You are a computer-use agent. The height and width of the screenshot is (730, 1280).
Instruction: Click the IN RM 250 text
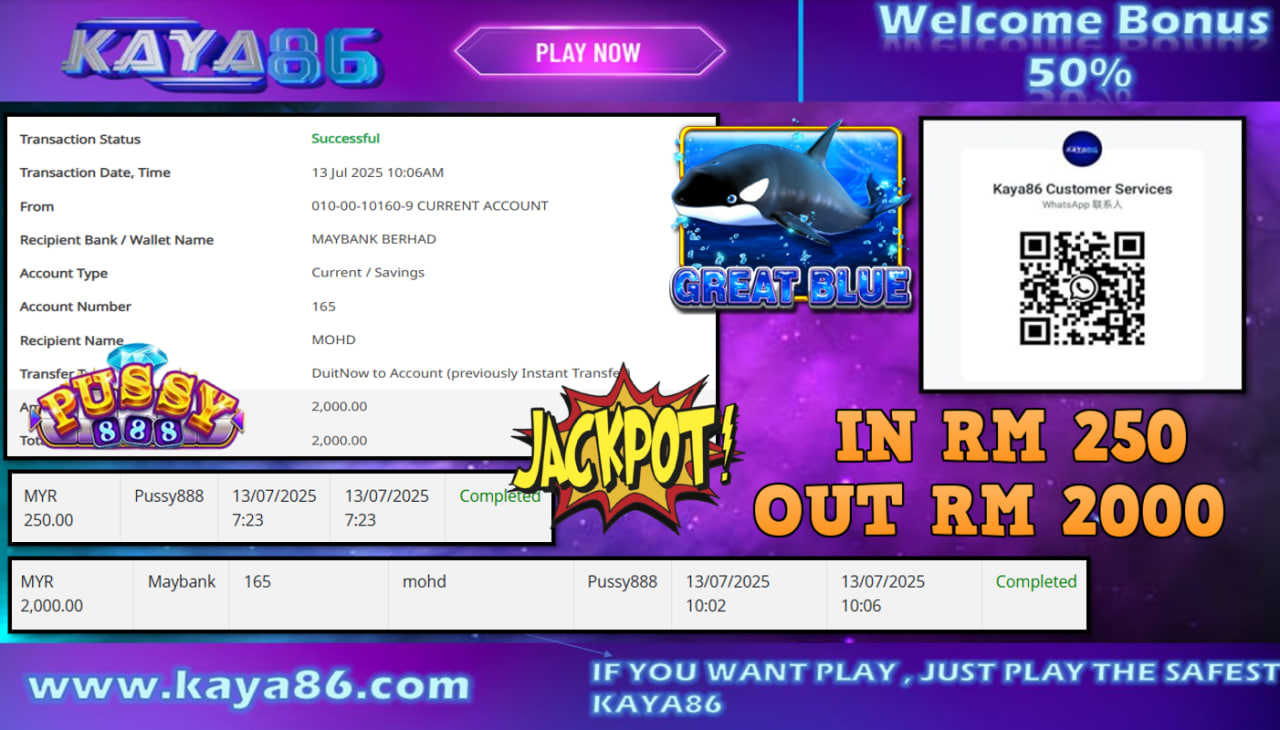(x=1011, y=438)
